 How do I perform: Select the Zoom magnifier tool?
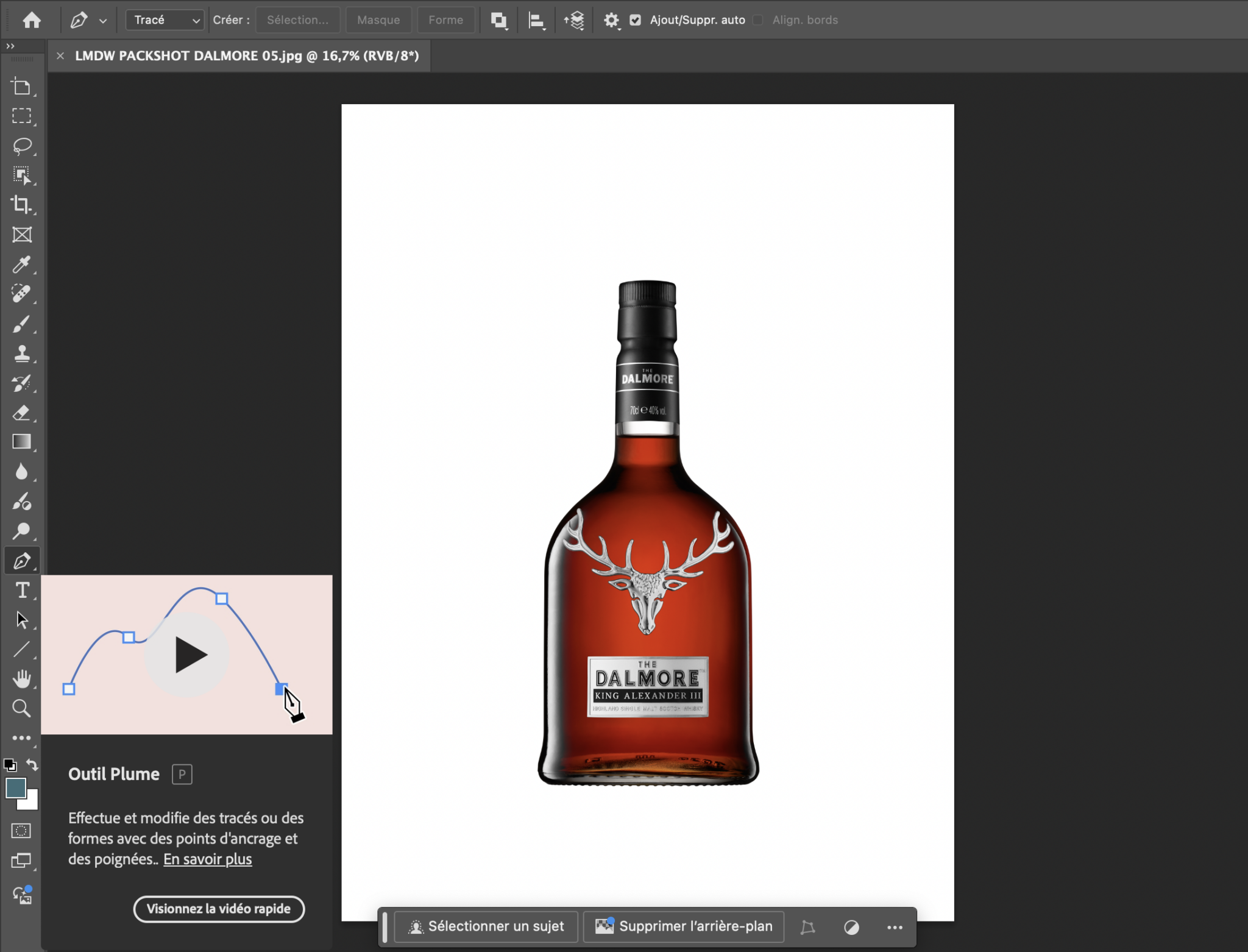22,708
